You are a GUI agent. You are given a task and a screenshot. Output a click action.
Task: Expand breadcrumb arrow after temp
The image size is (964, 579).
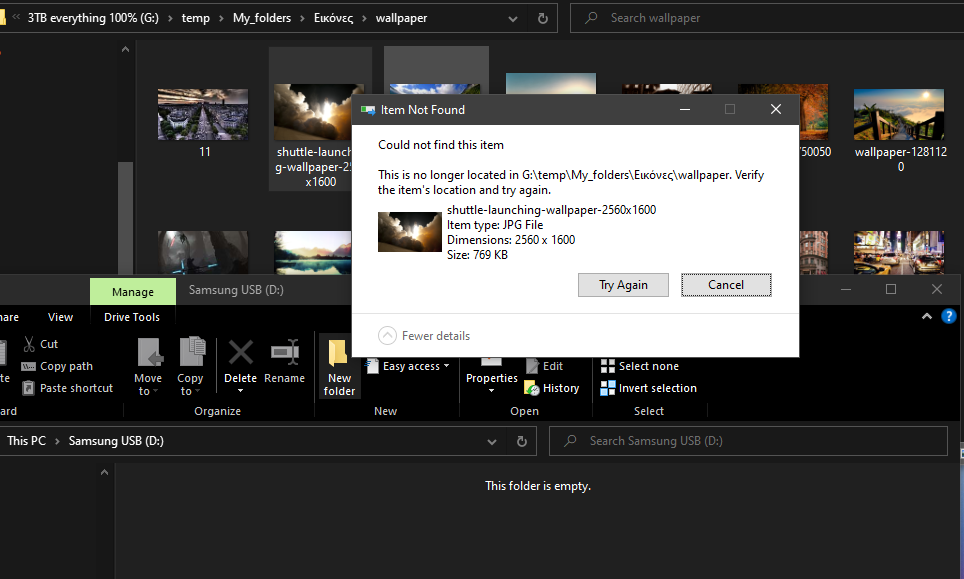click(x=221, y=19)
